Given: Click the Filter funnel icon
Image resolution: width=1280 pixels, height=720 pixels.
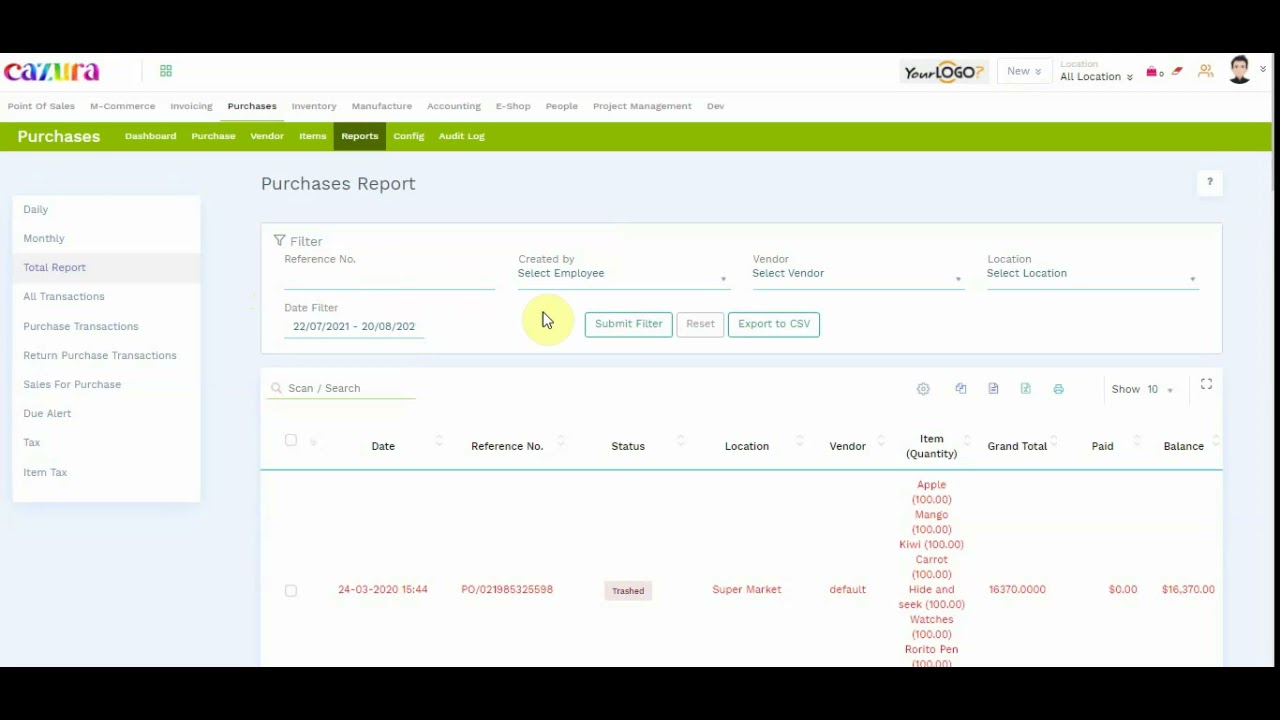Looking at the screenshot, I should click(x=280, y=241).
